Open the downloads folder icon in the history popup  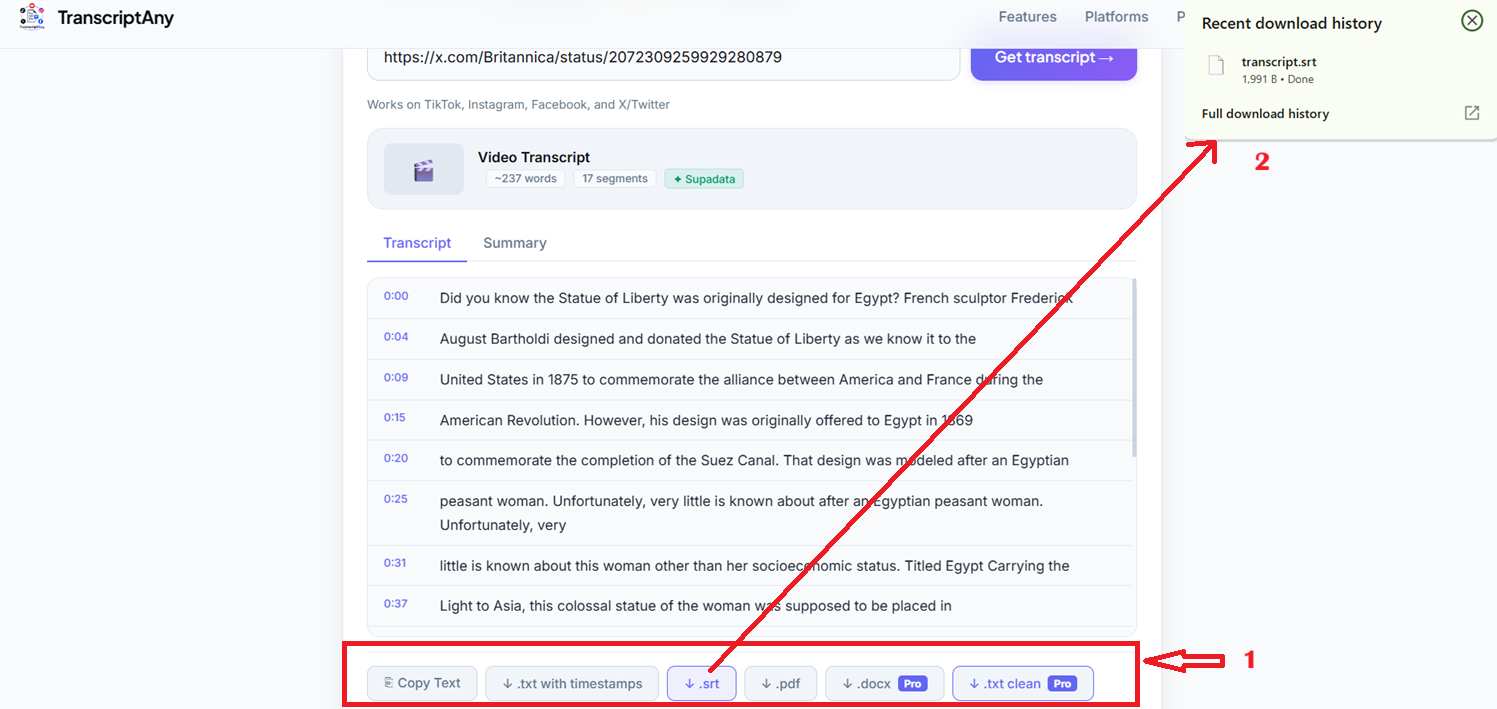click(1472, 113)
